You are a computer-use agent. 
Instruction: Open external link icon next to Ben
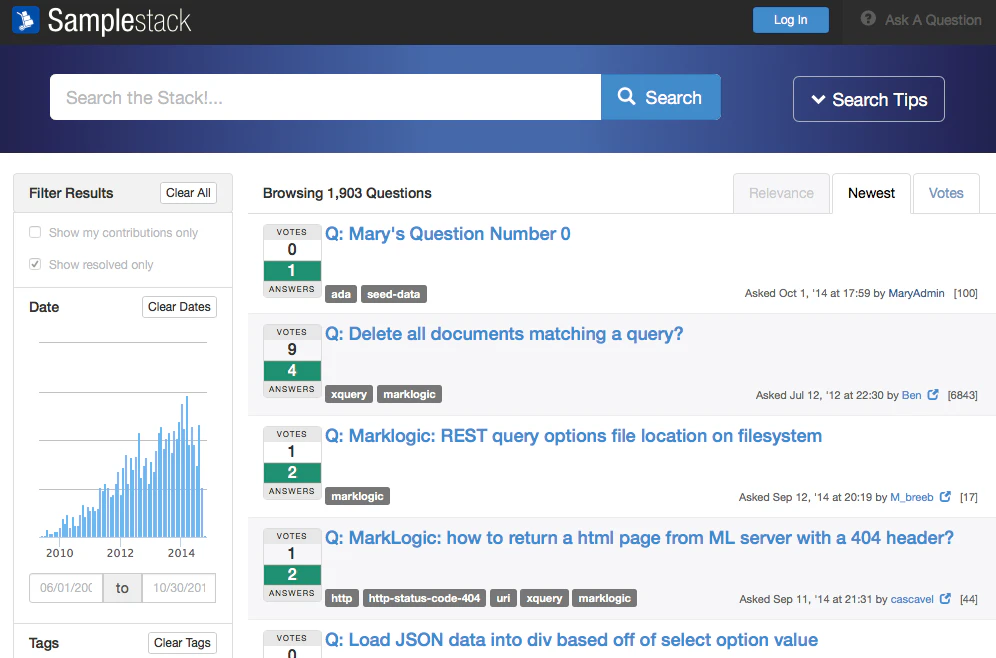(932, 394)
